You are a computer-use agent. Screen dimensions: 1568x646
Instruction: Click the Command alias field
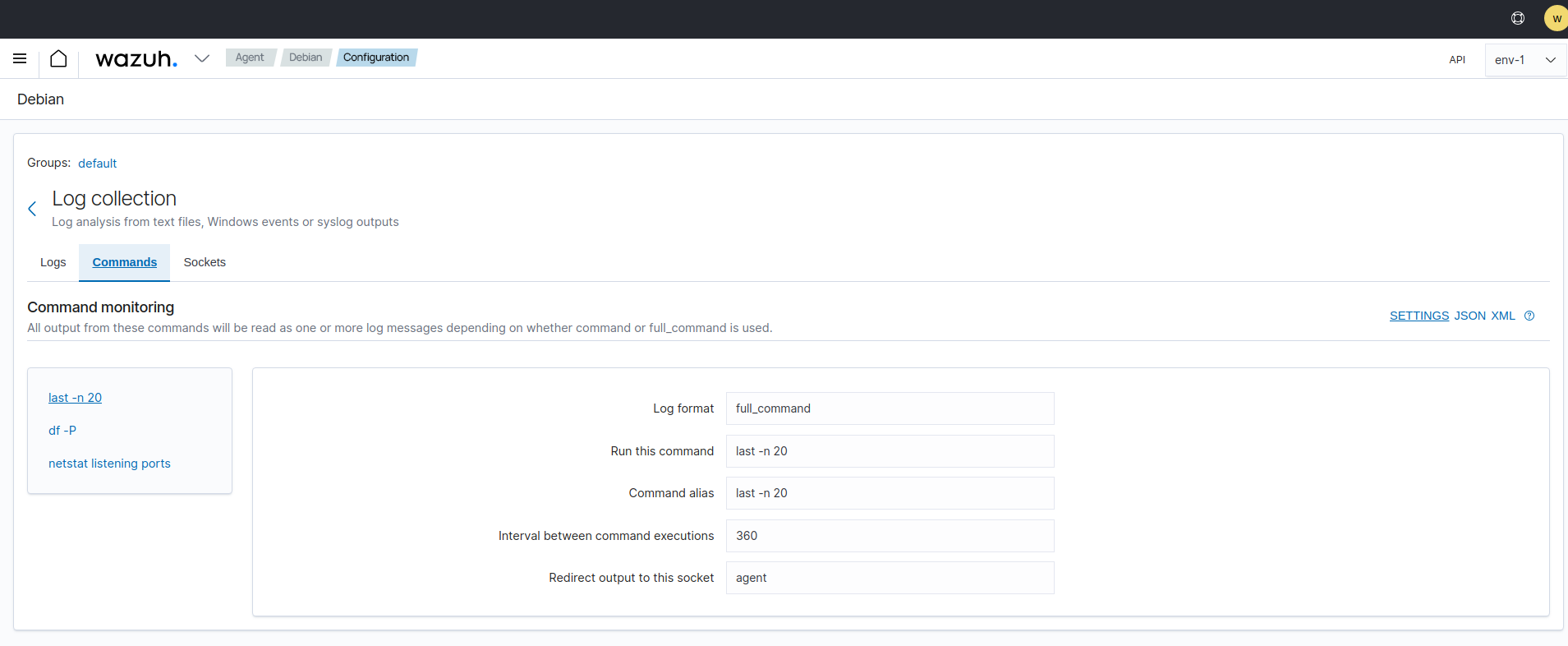click(890, 493)
